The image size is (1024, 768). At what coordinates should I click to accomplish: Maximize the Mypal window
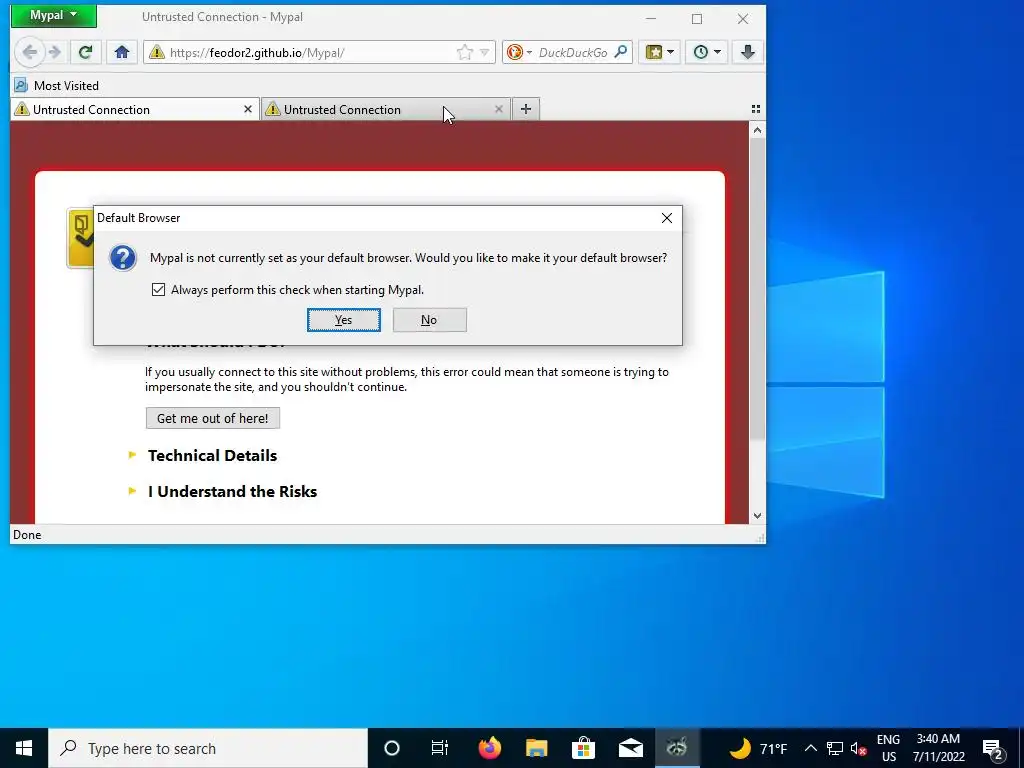pyautogui.click(x=697, y=19)
